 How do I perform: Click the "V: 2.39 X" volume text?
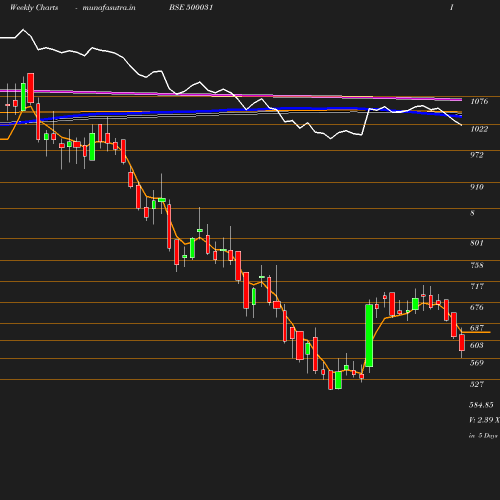tap(484, 420)
